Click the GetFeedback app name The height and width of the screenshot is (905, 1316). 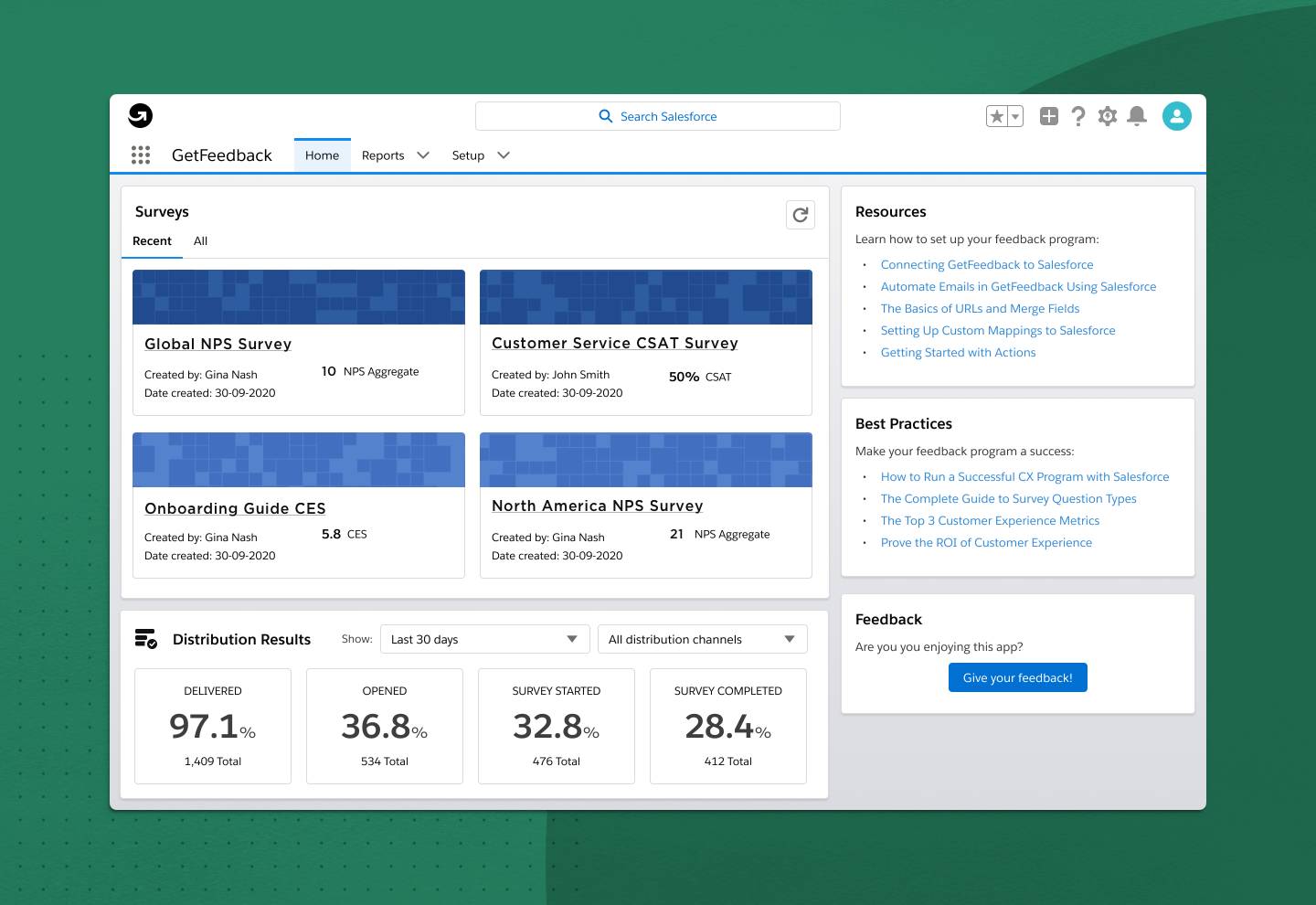pyautogui.click(x=222, y=155)
